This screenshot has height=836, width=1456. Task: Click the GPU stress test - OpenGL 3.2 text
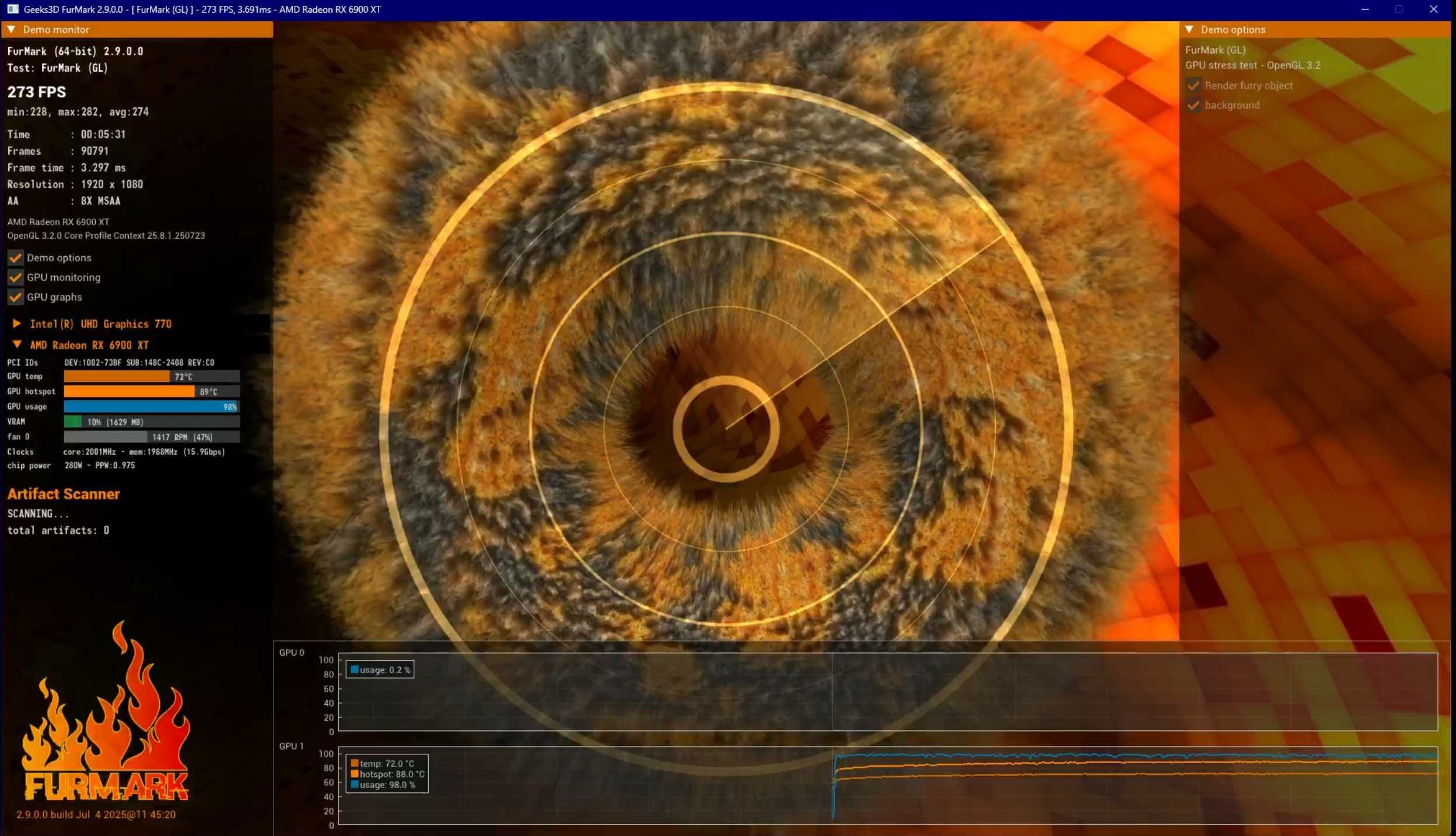(1252, 65)
